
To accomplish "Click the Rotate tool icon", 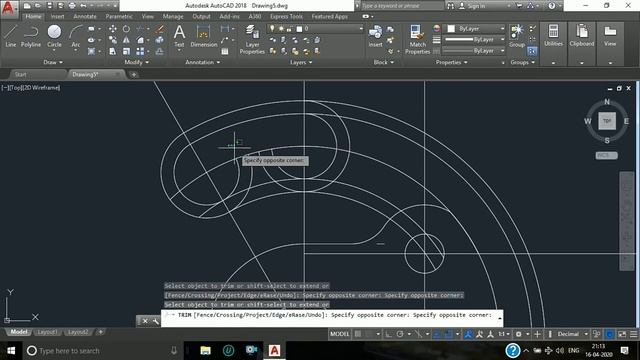I will [127, 29].
